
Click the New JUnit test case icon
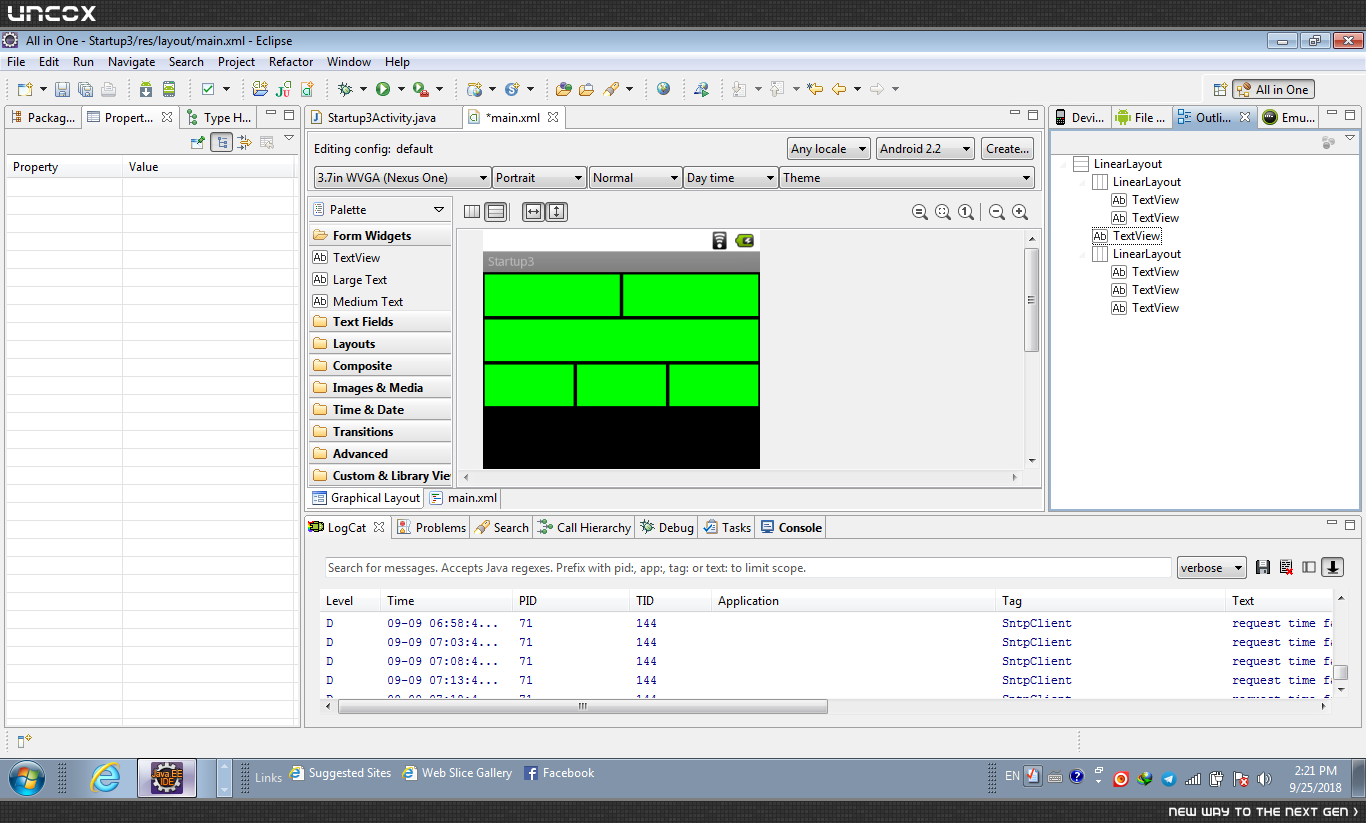284,89
